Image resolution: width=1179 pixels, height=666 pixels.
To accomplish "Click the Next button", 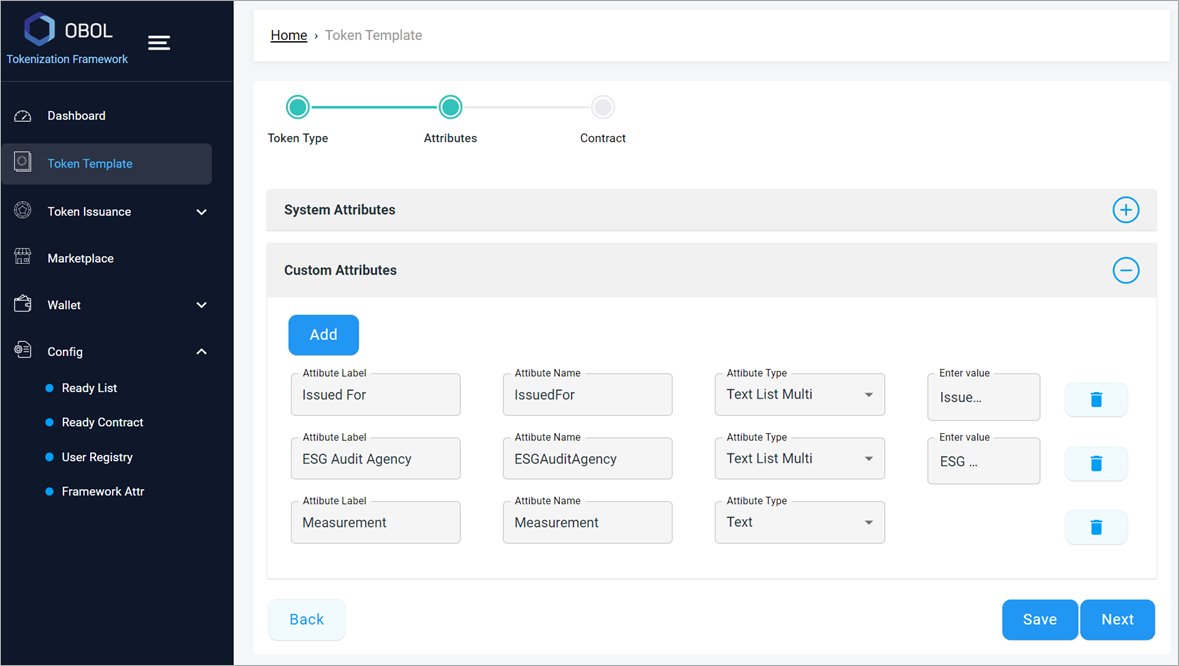I will [x=1117, y=619].
